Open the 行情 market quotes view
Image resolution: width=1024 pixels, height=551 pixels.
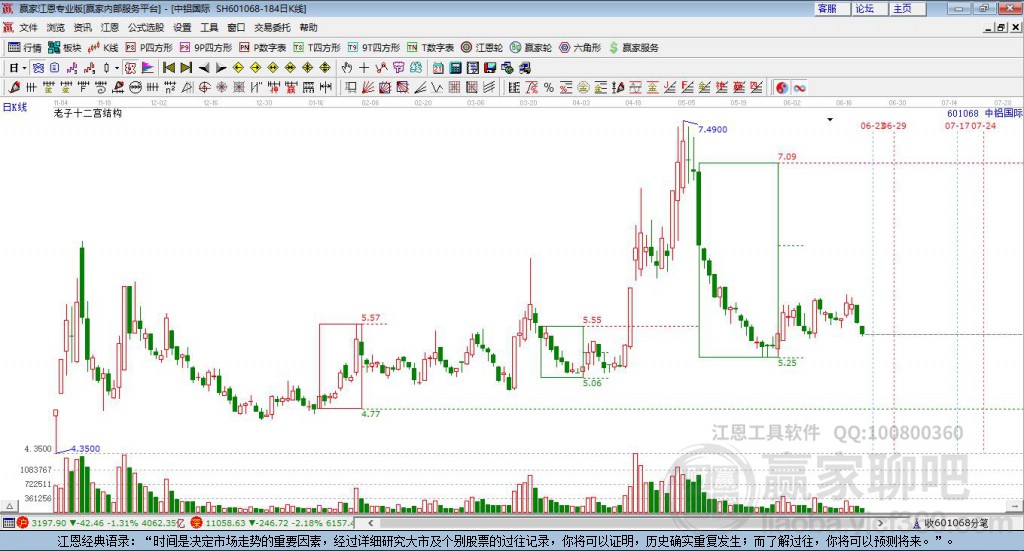click(x=24, y=48)
